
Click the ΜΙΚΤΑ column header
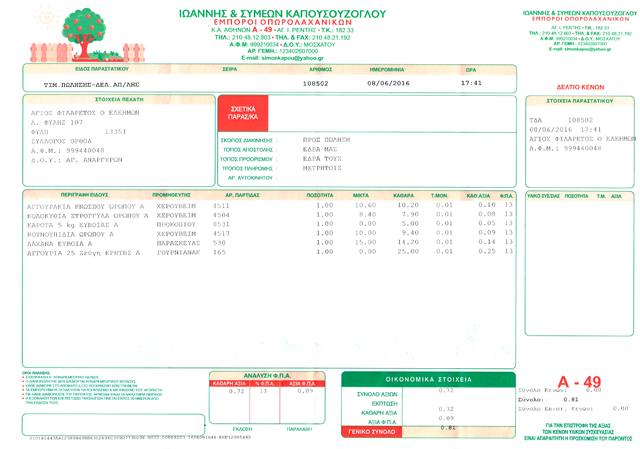361,196
